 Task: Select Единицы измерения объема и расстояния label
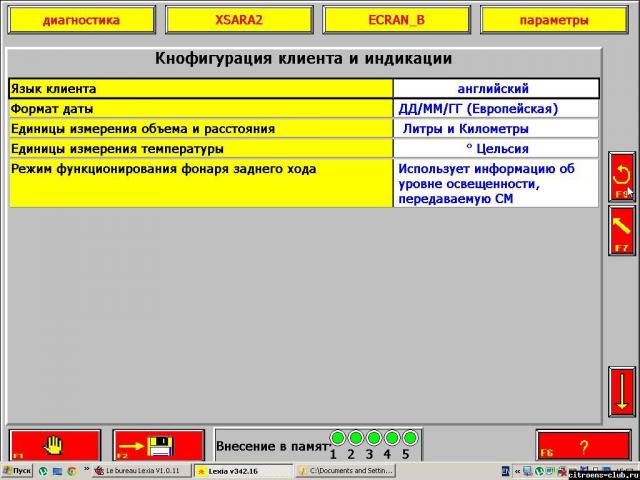click(201, 129)
